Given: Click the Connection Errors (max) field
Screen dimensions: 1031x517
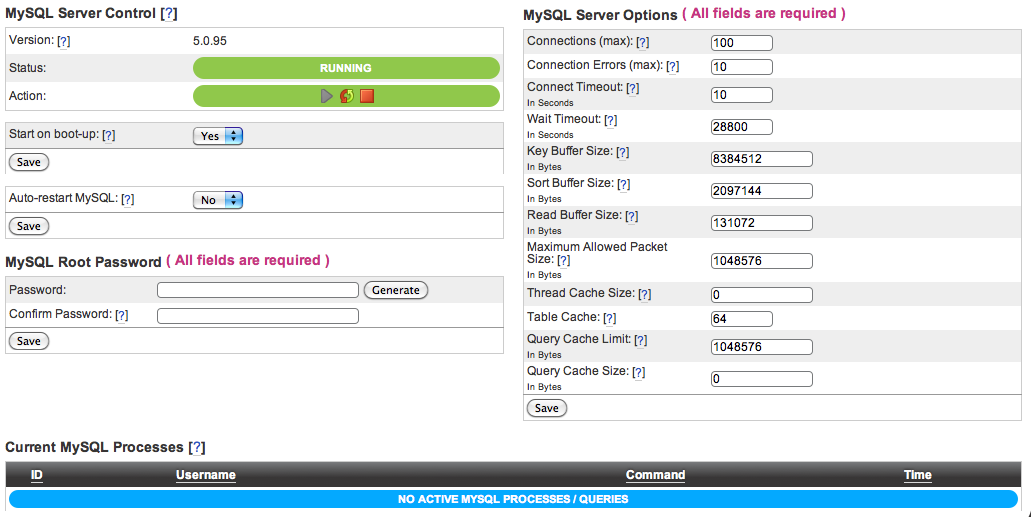Looking at the screenshot, I should click(x=742, y=67).
